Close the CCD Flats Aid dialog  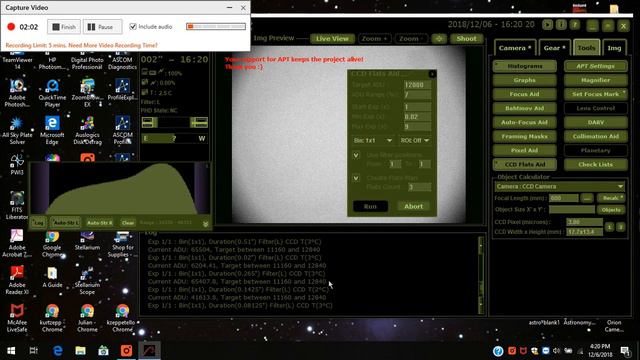click(432, 74)
